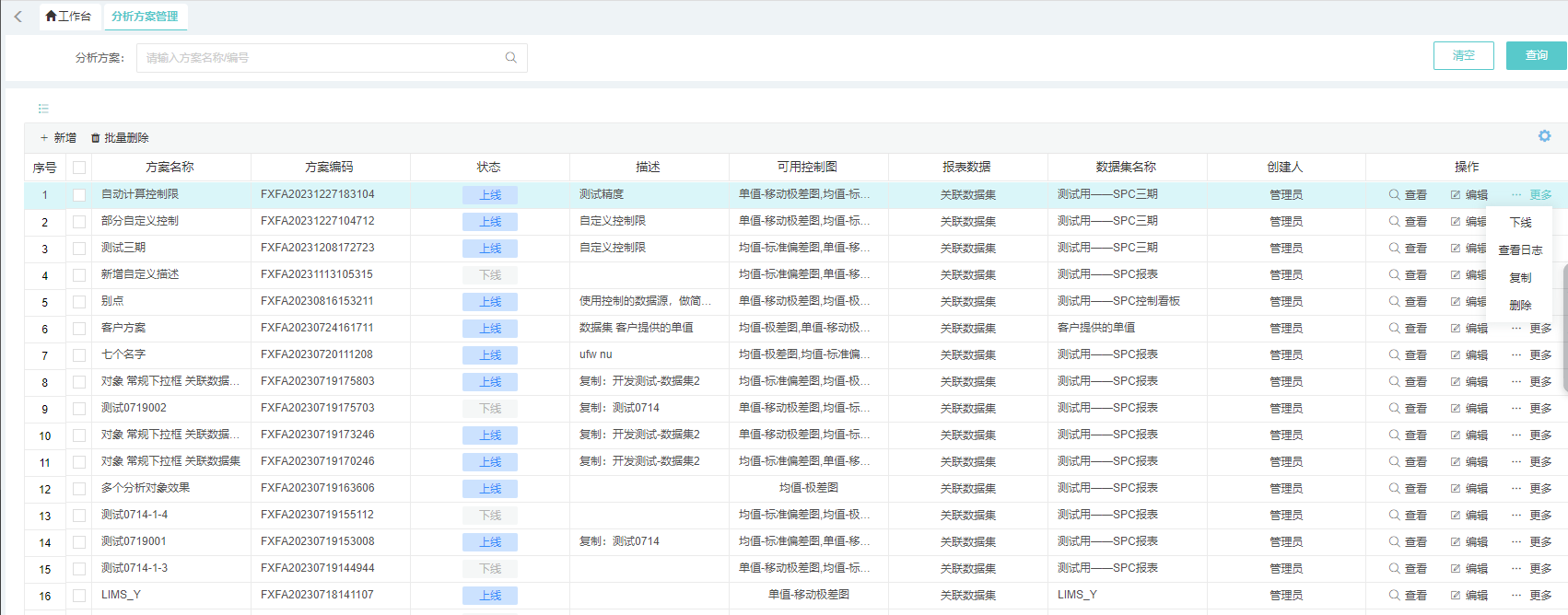1568x615 pixels.
Task: Select 查看日志 in the more menu
Action: [x=1520, y=250]
